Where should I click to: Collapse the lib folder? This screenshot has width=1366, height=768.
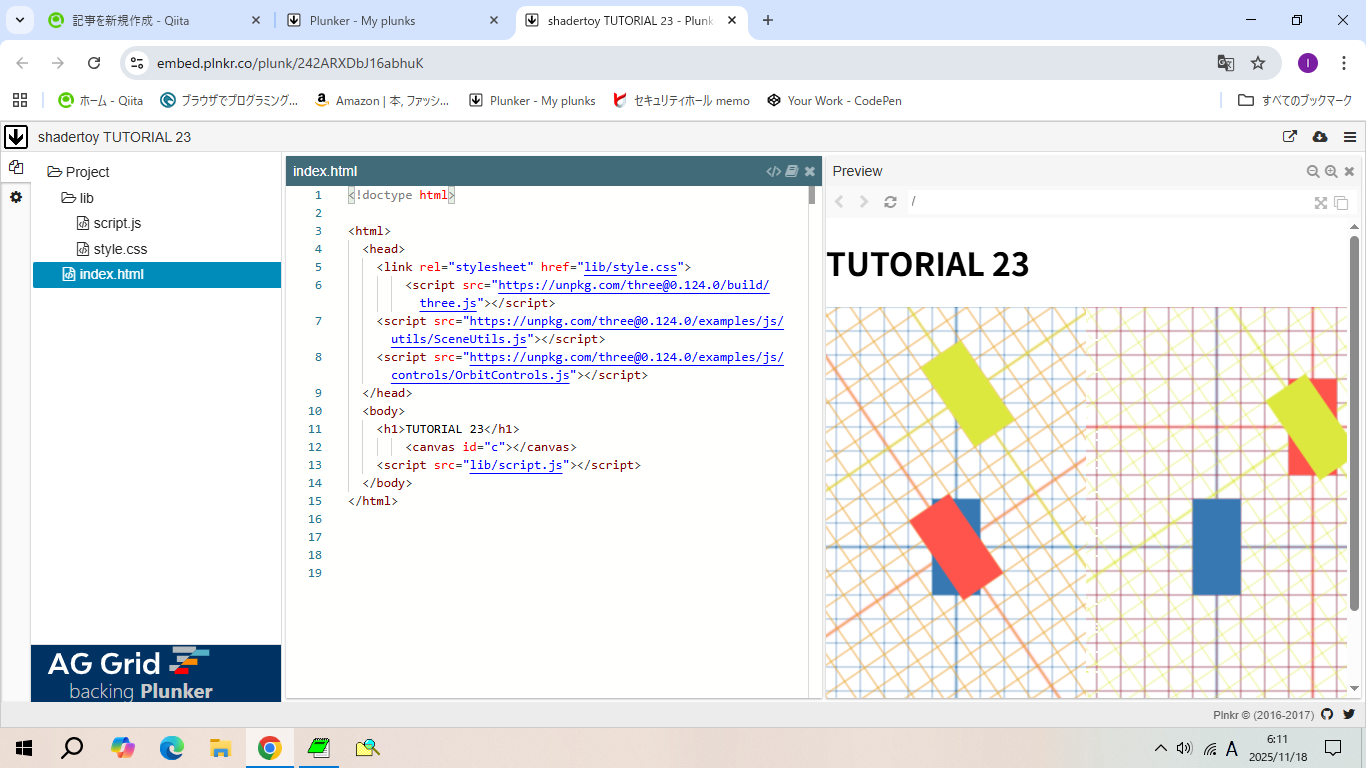coord(78,198)
